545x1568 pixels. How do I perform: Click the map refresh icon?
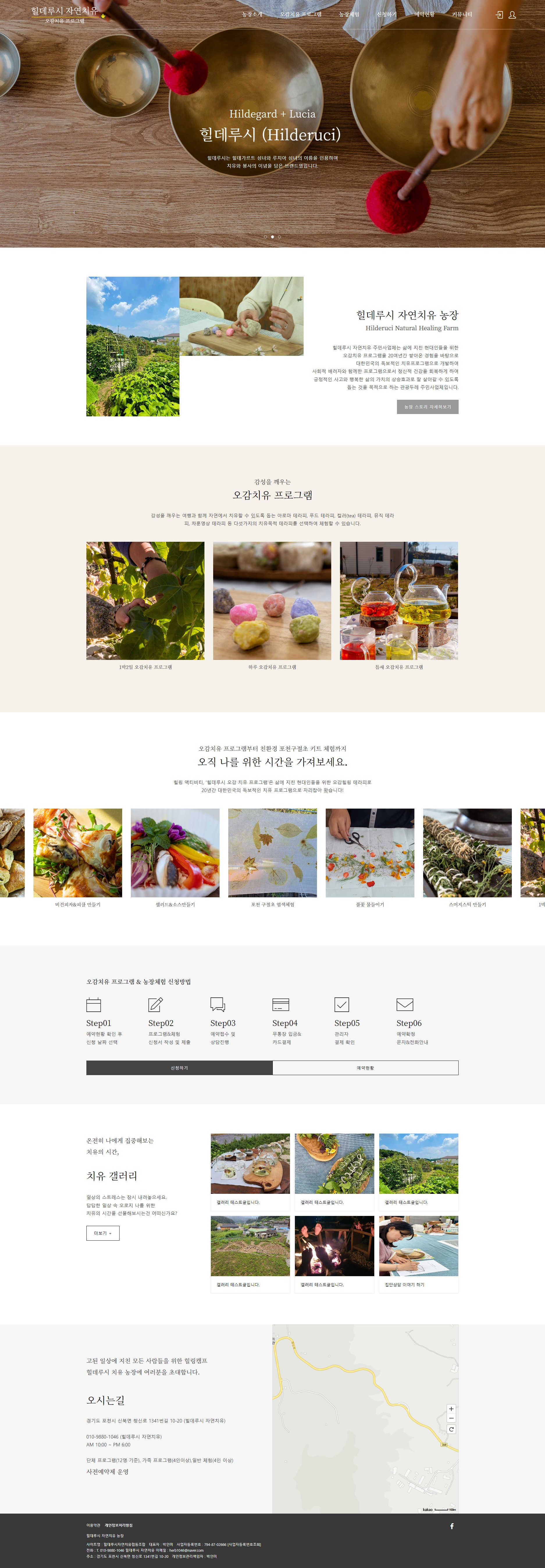[451, 1429]
